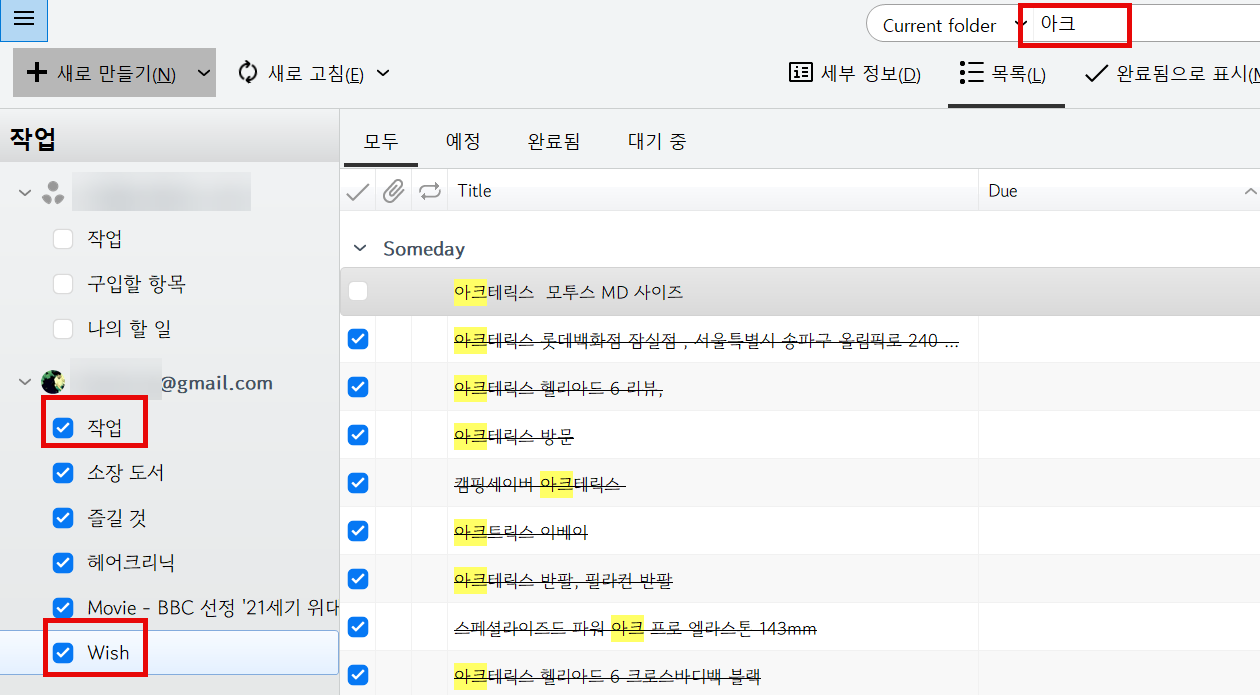This screenshot has width=1260, height=695.
Task: Uncheck the 캠핑세이버 아크테릭스 task checkbox
Action: (358, 483)
